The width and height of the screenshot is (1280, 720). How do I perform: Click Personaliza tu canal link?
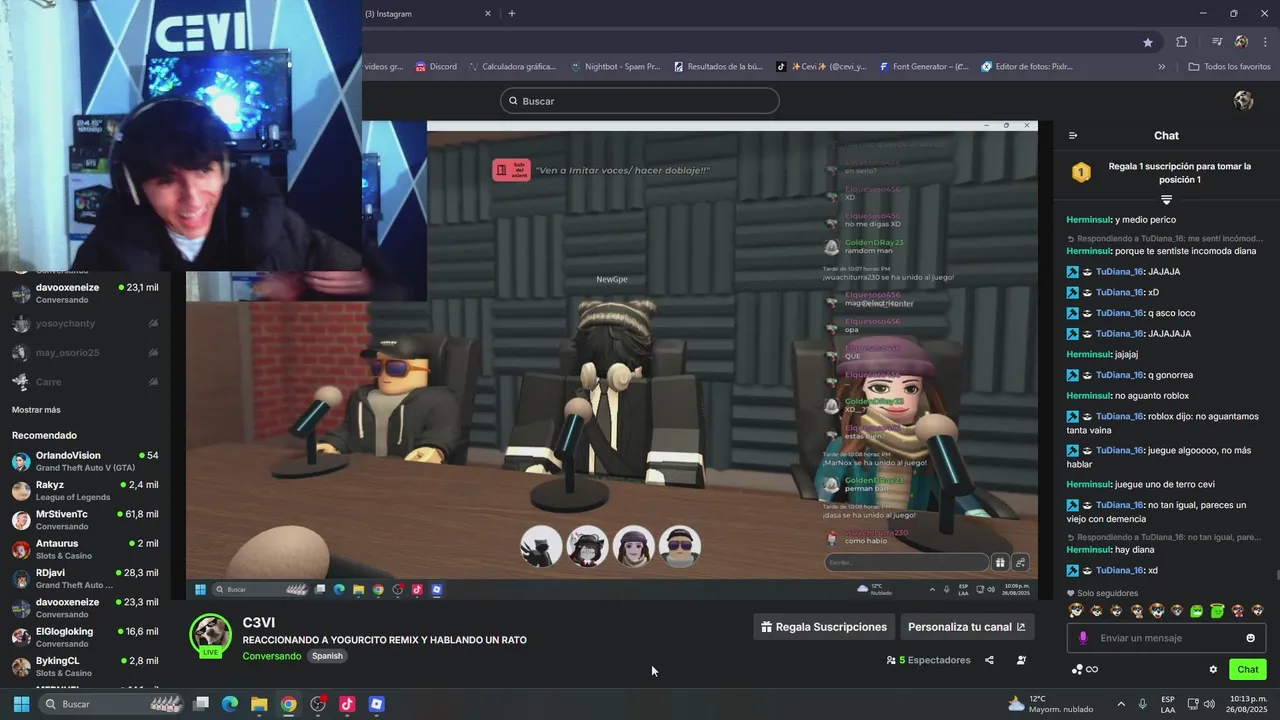966,627
